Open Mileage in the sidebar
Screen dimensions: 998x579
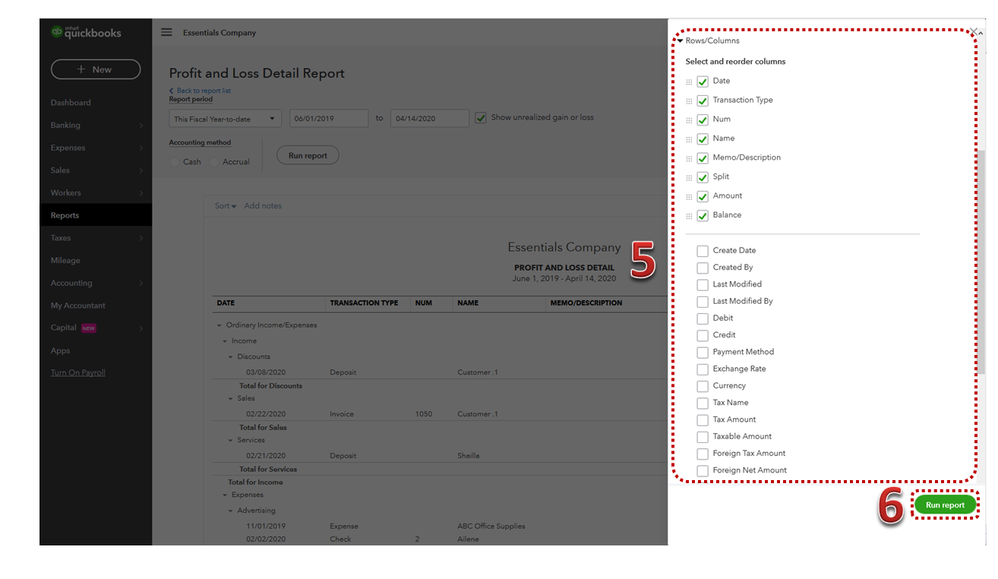(x=66, y=261)
